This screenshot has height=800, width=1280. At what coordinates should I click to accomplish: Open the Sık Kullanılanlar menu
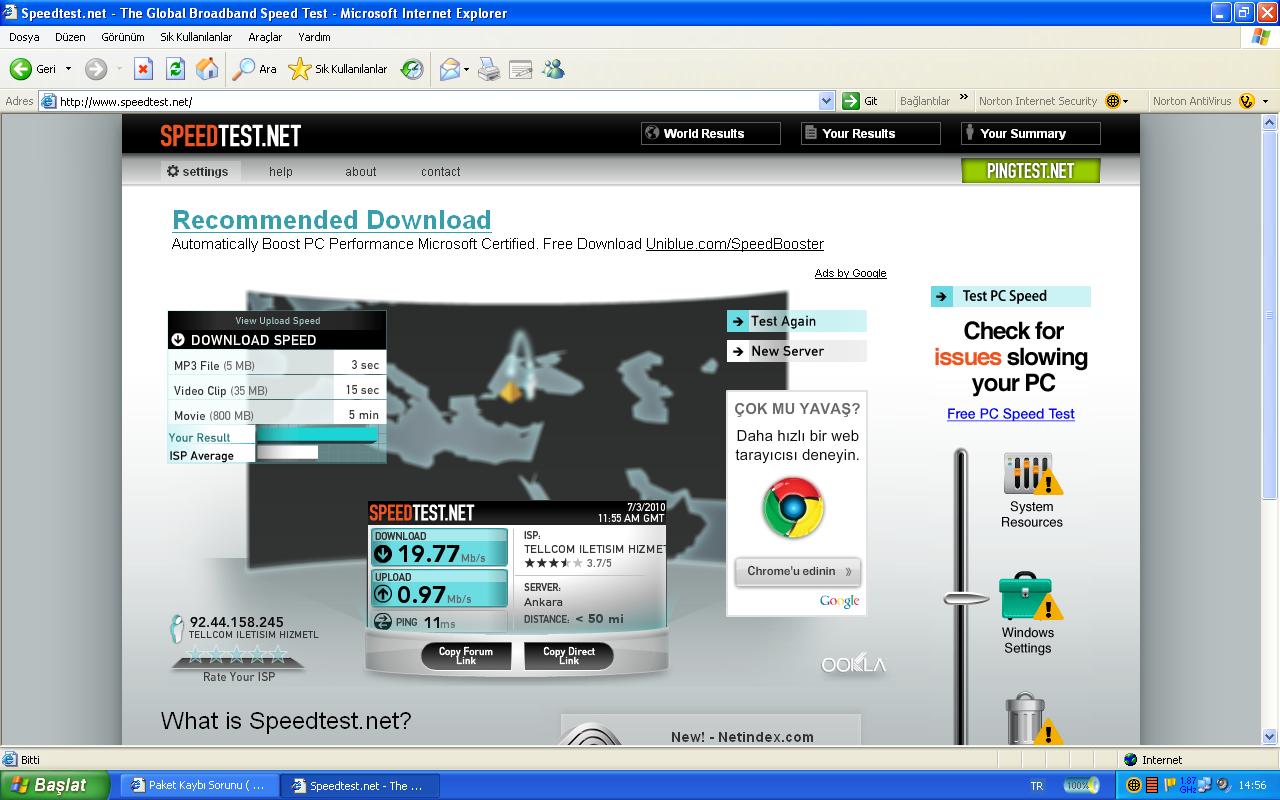click(196, 37)
